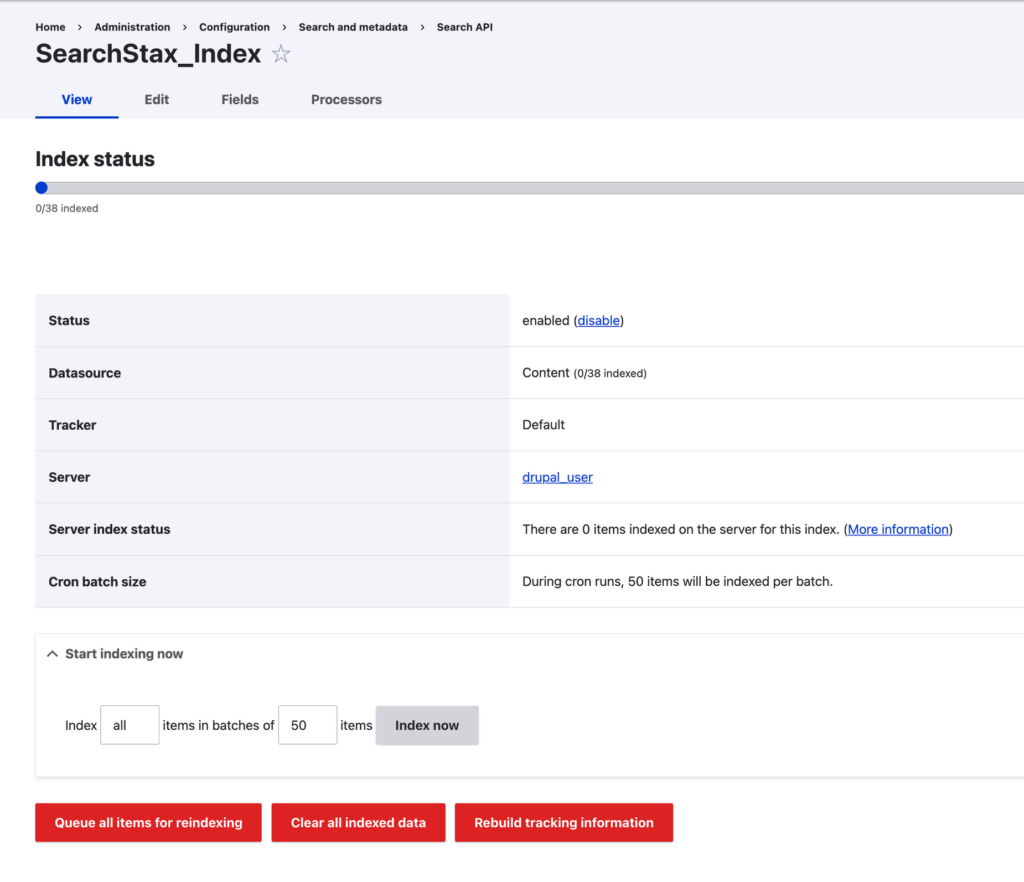
Task: Click the disable link in Status row
Action: (x=598, y=321)
